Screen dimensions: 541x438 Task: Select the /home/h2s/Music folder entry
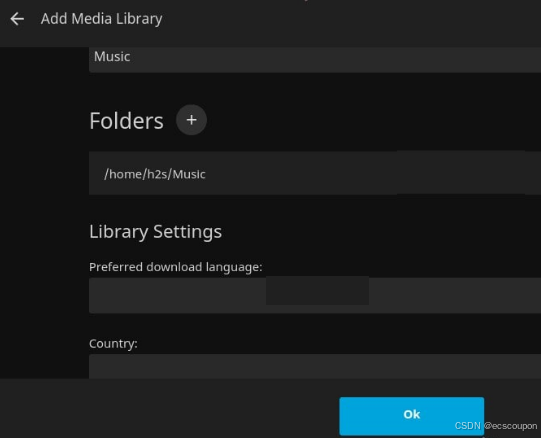tap(315, 173)
